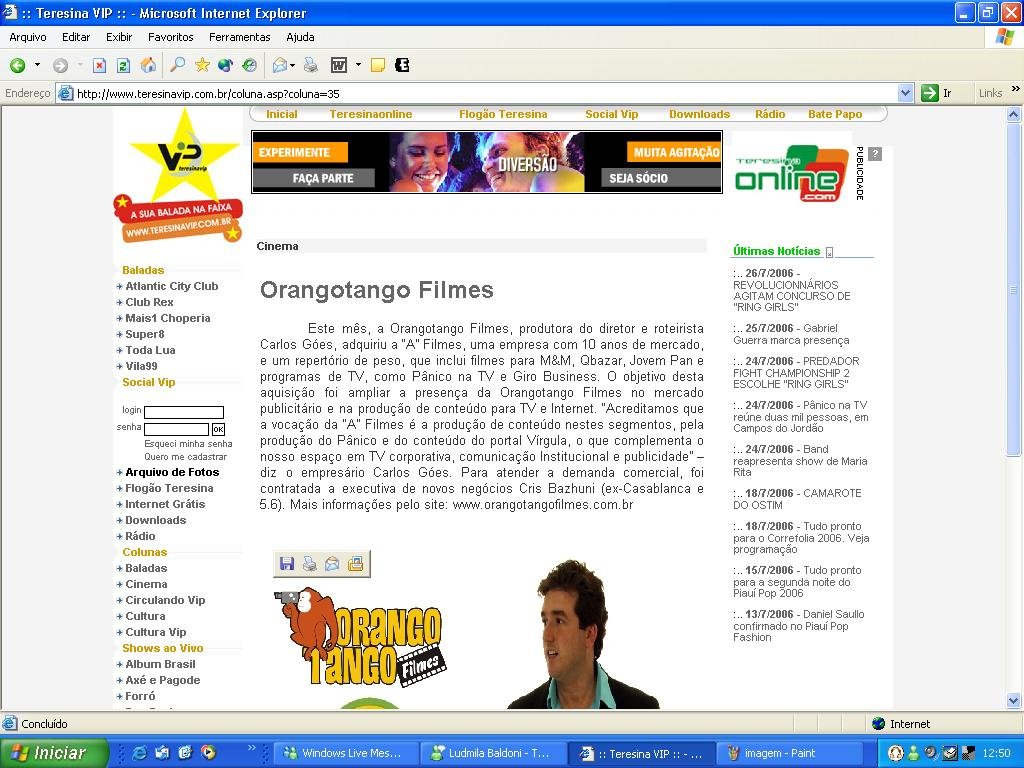This screenshot has width=1024, height=768.
Task: Stop page loading with red X icon
Action: click(x=99, y=65)
